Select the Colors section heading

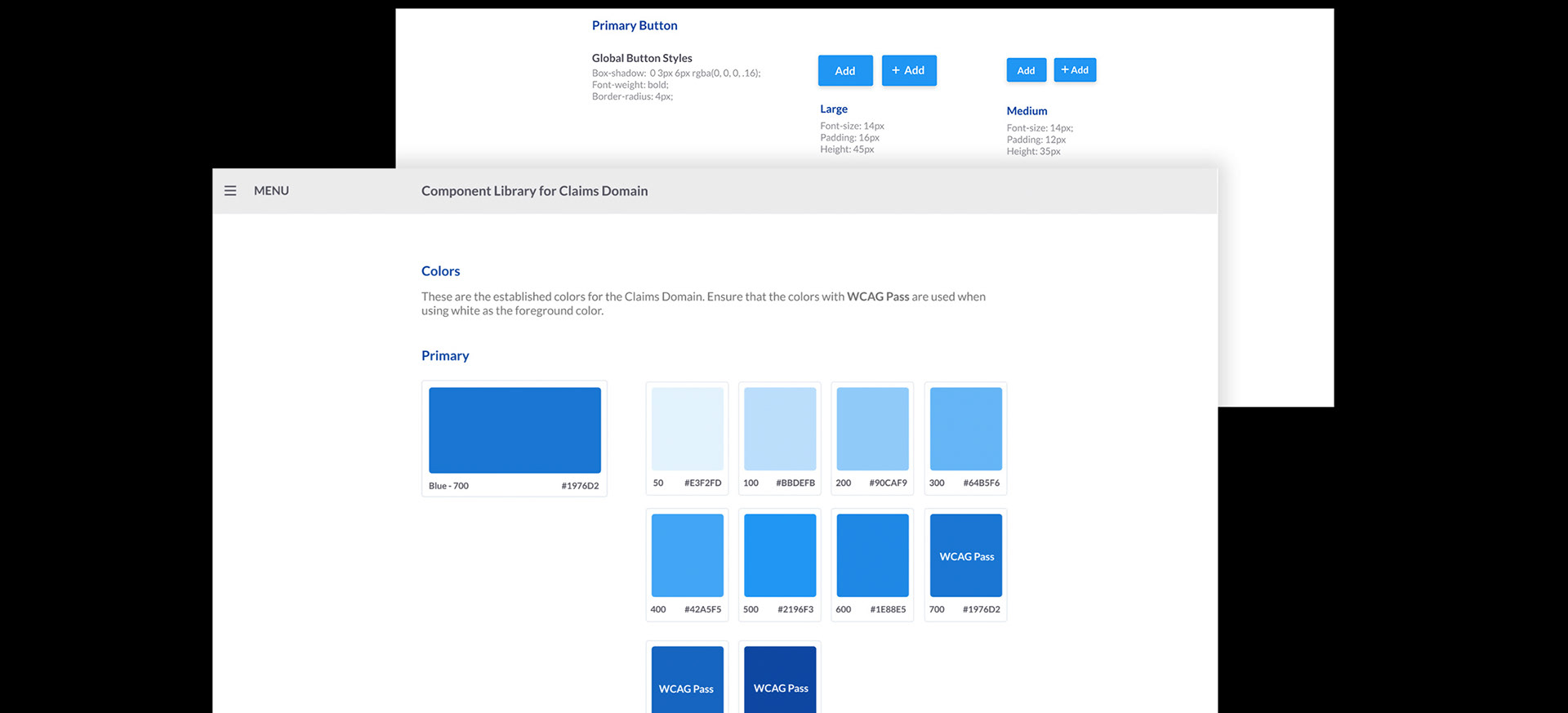point(441,271)
